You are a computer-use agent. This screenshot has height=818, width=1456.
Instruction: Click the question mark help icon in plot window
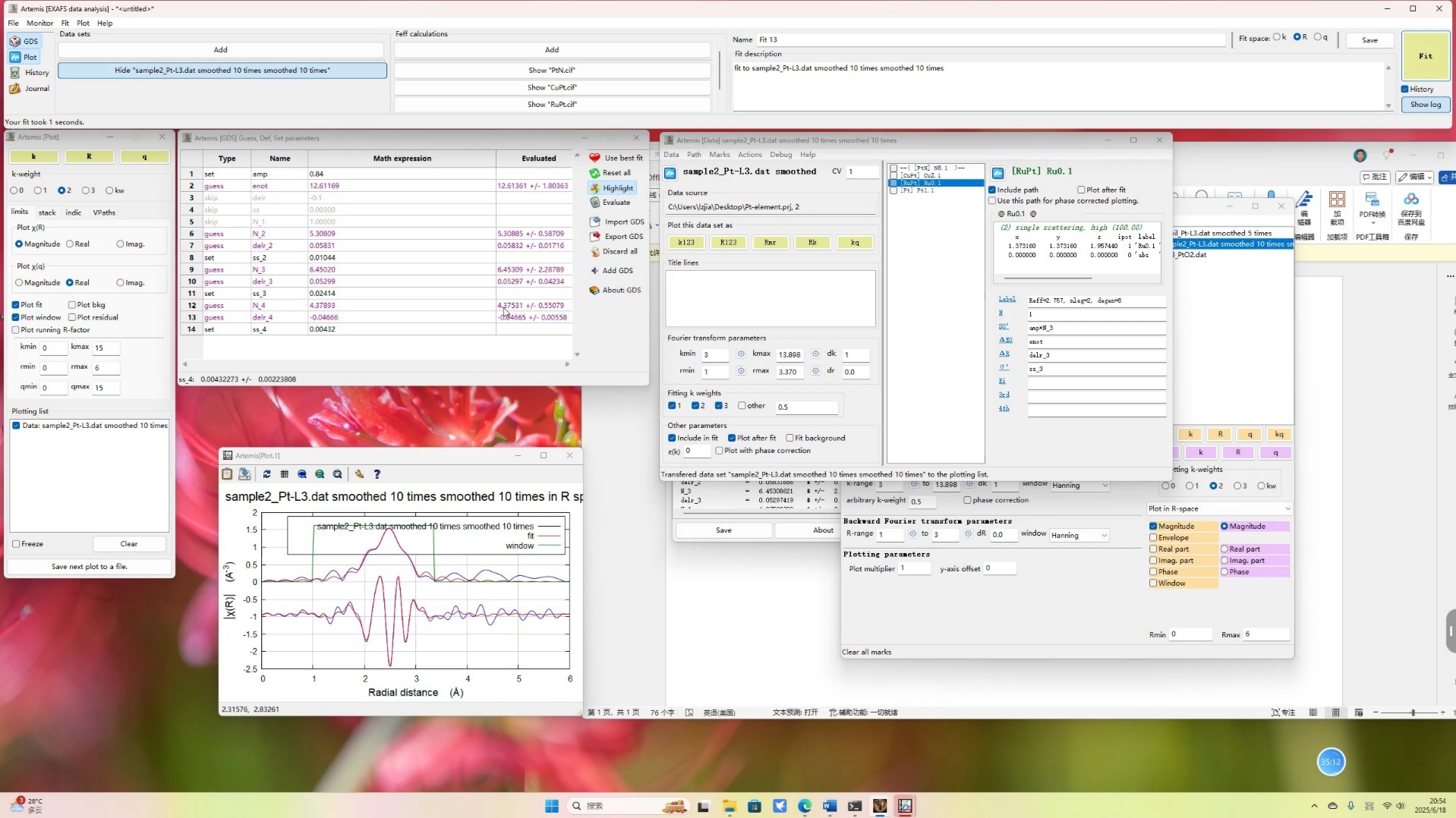click(x=377, y=474)
